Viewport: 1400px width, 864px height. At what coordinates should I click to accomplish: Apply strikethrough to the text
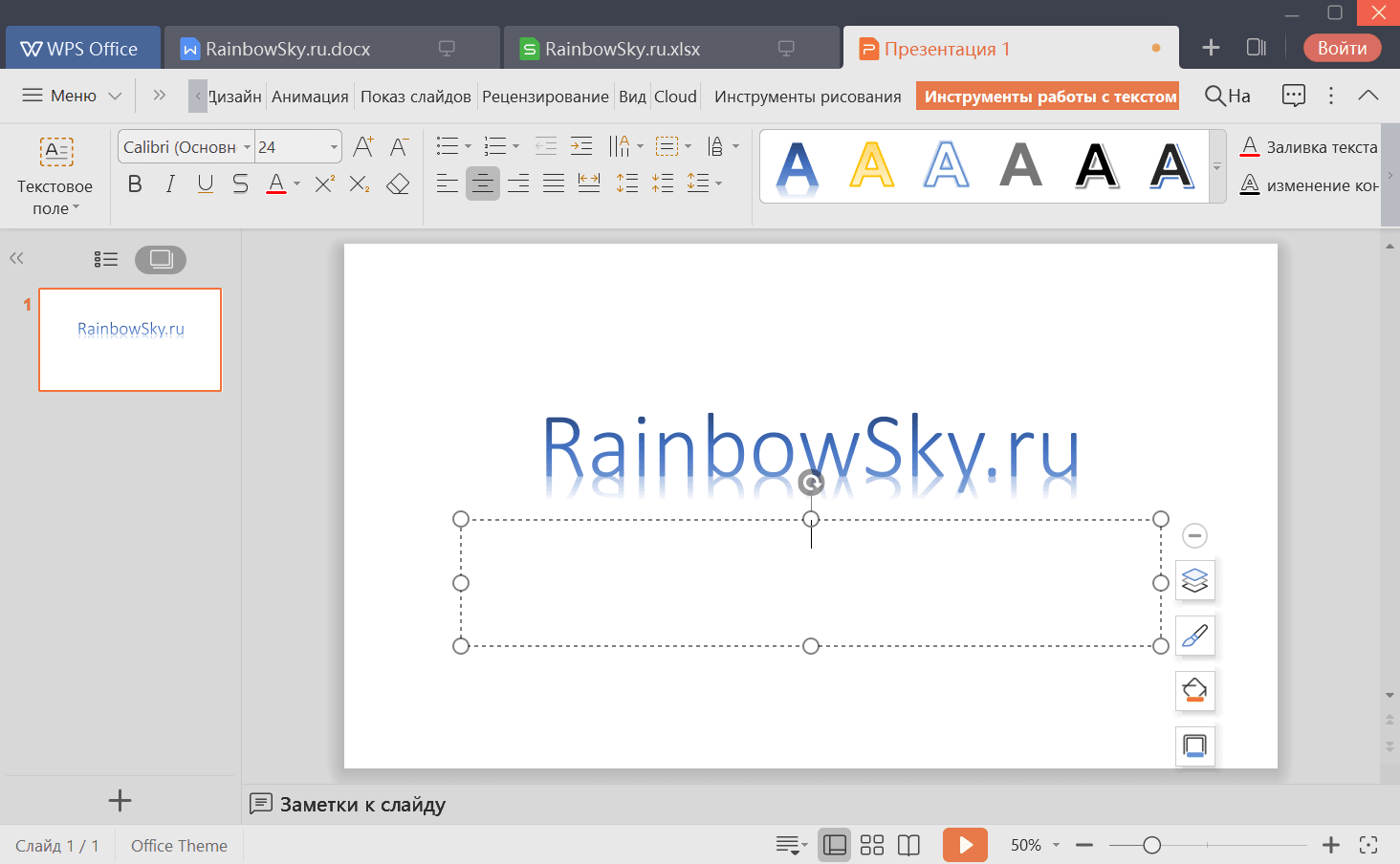click(240, 184)
